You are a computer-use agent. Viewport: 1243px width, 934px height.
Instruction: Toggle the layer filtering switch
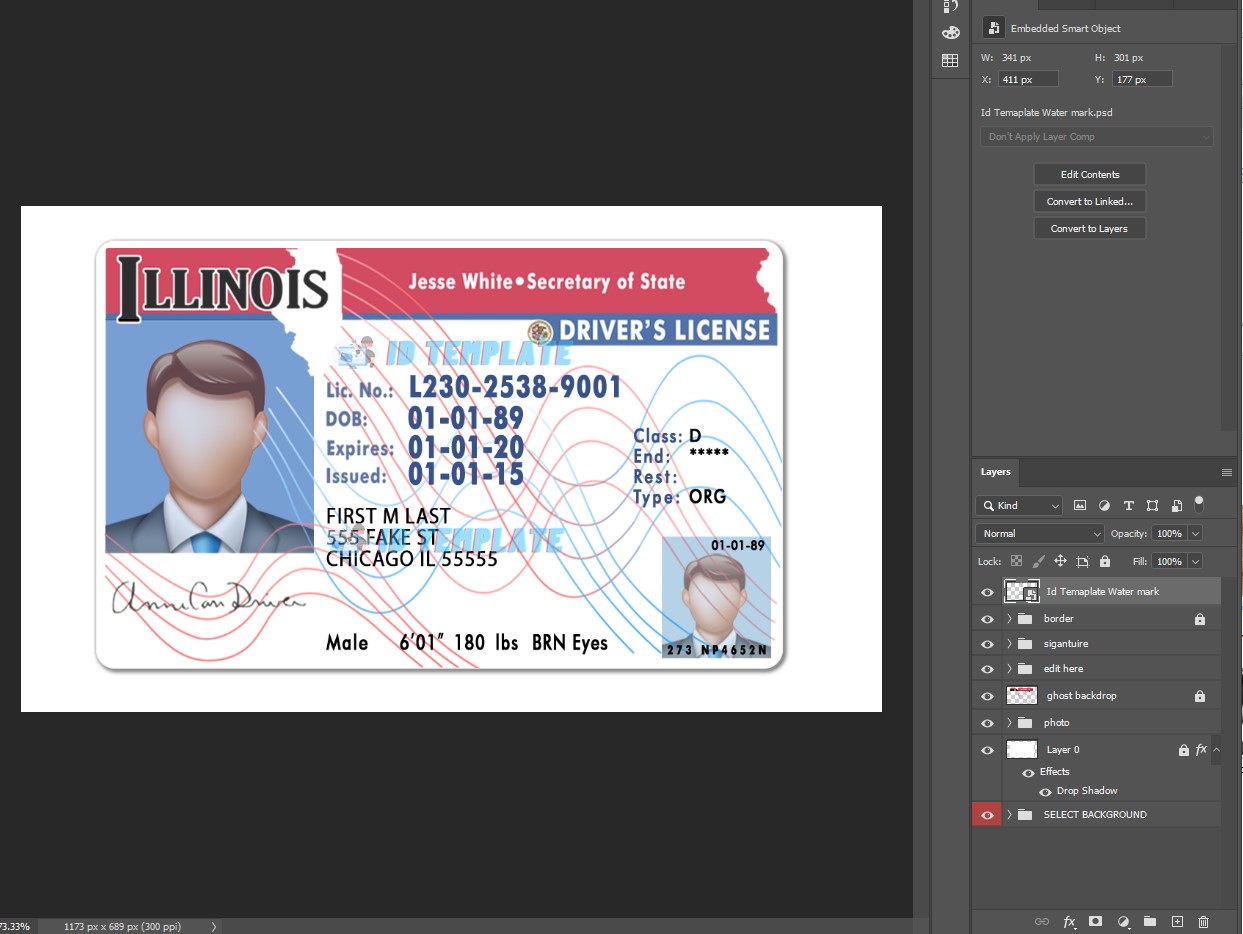pos(1199,503)
